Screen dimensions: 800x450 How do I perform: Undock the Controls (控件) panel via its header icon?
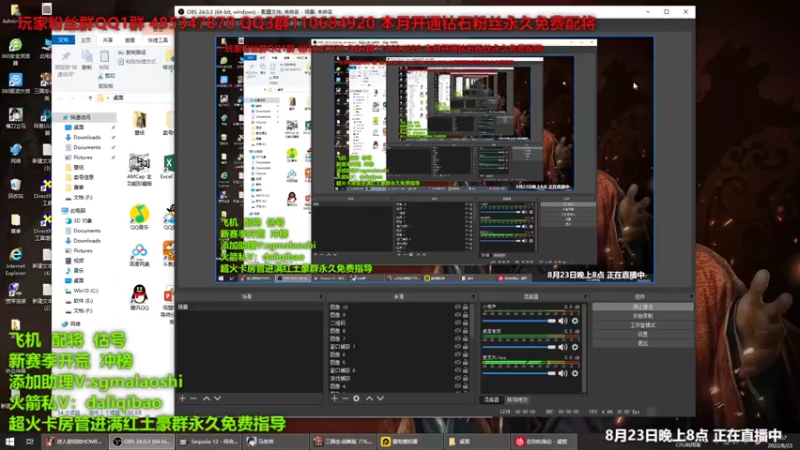click(x=691, y=296)
